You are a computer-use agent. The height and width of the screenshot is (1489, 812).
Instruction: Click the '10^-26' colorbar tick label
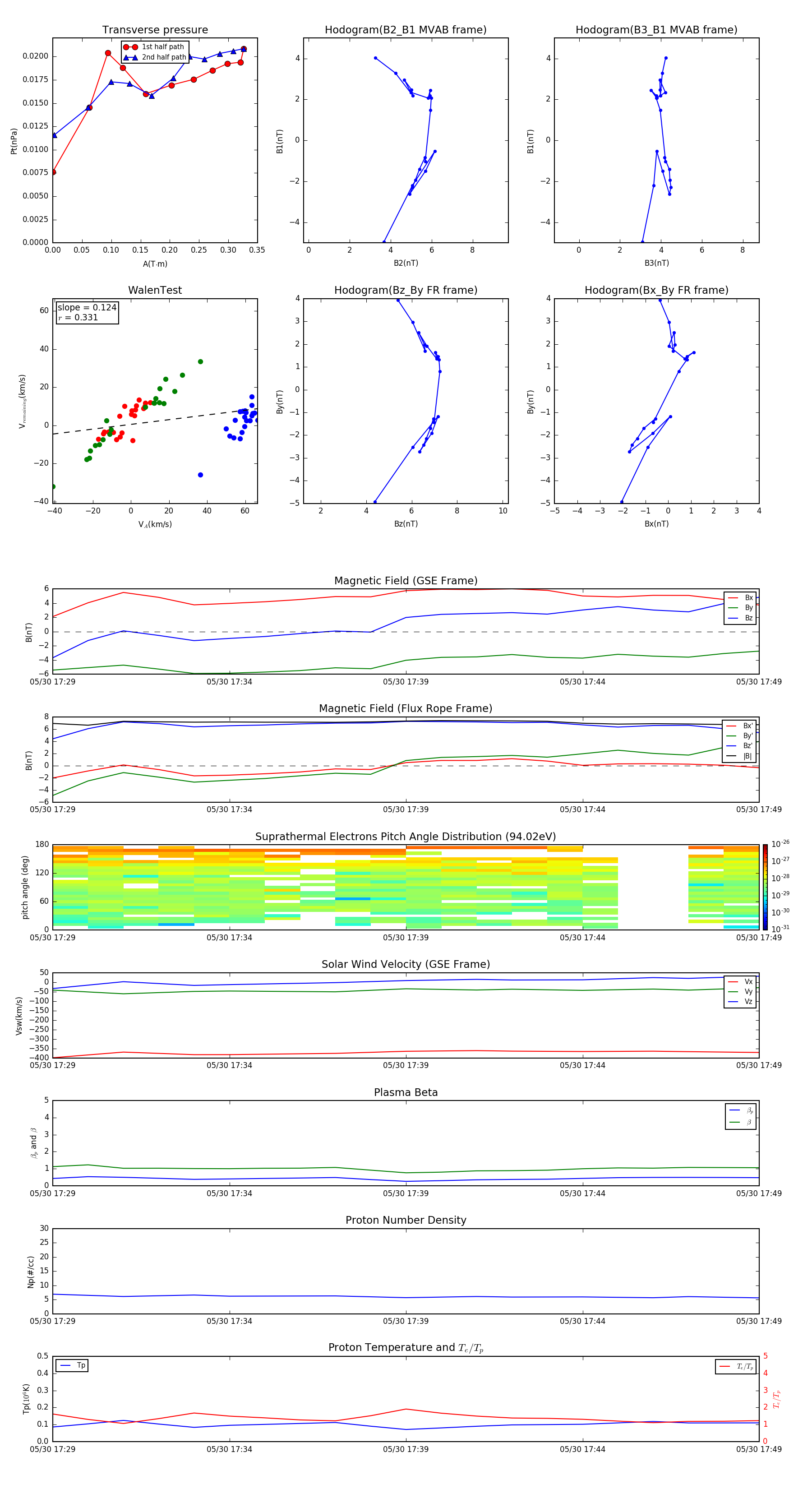pyautogui.click(x=780, y=844)
